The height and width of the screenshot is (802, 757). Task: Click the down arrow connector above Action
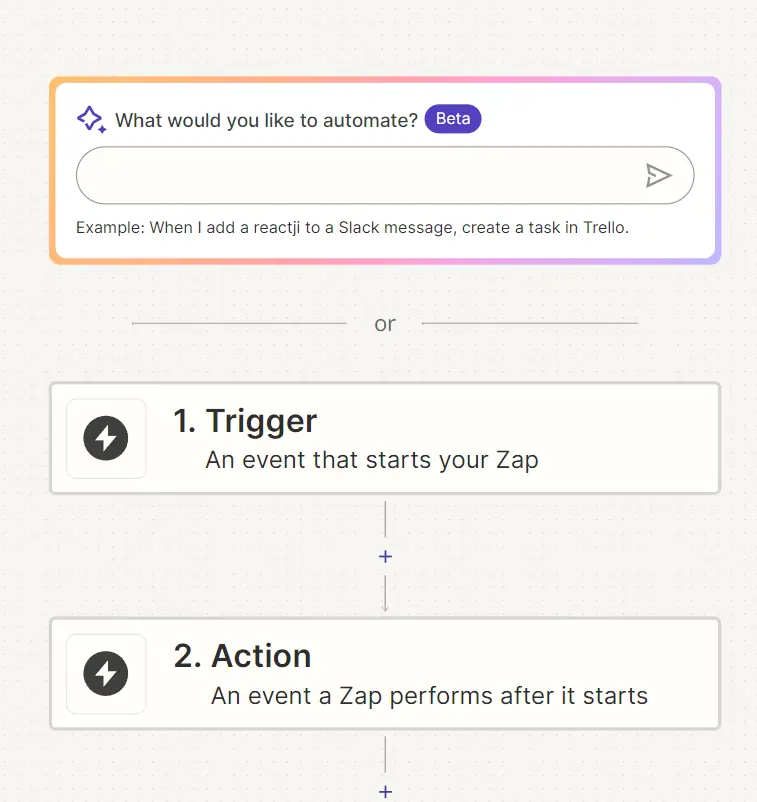(385, 593)
